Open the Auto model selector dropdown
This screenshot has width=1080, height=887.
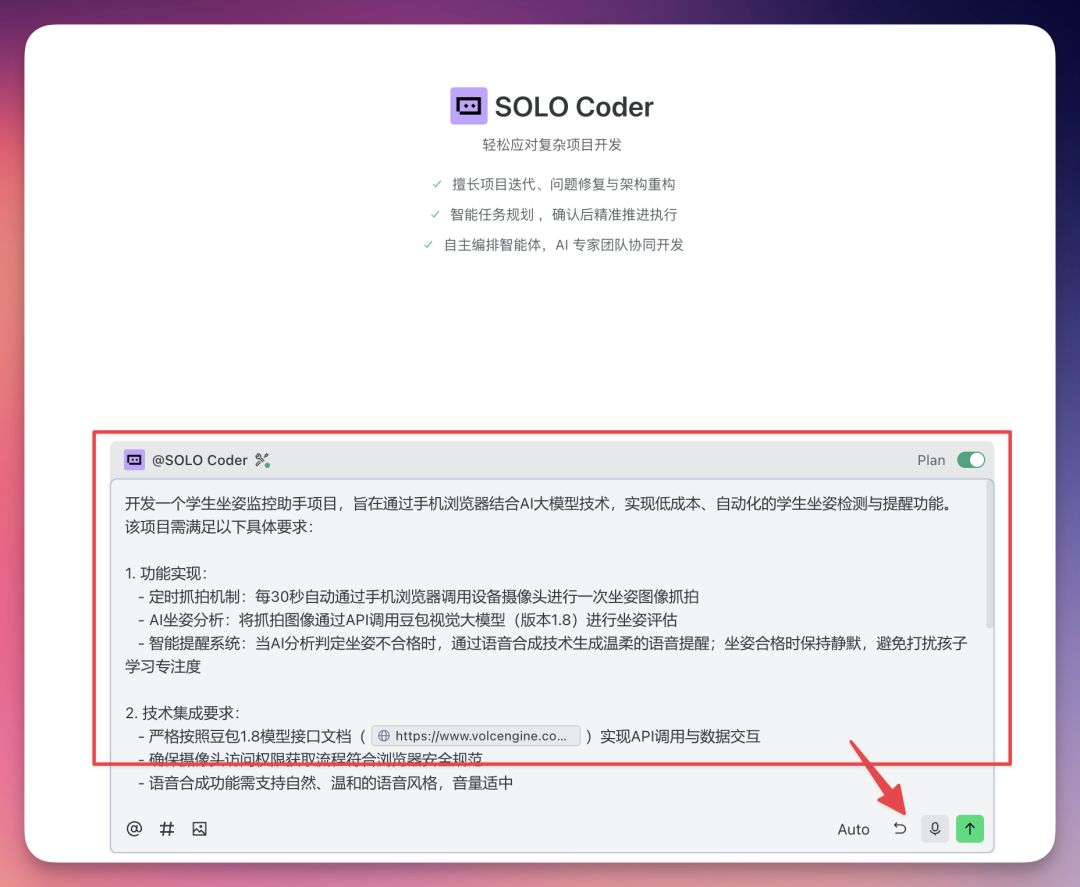853,829
